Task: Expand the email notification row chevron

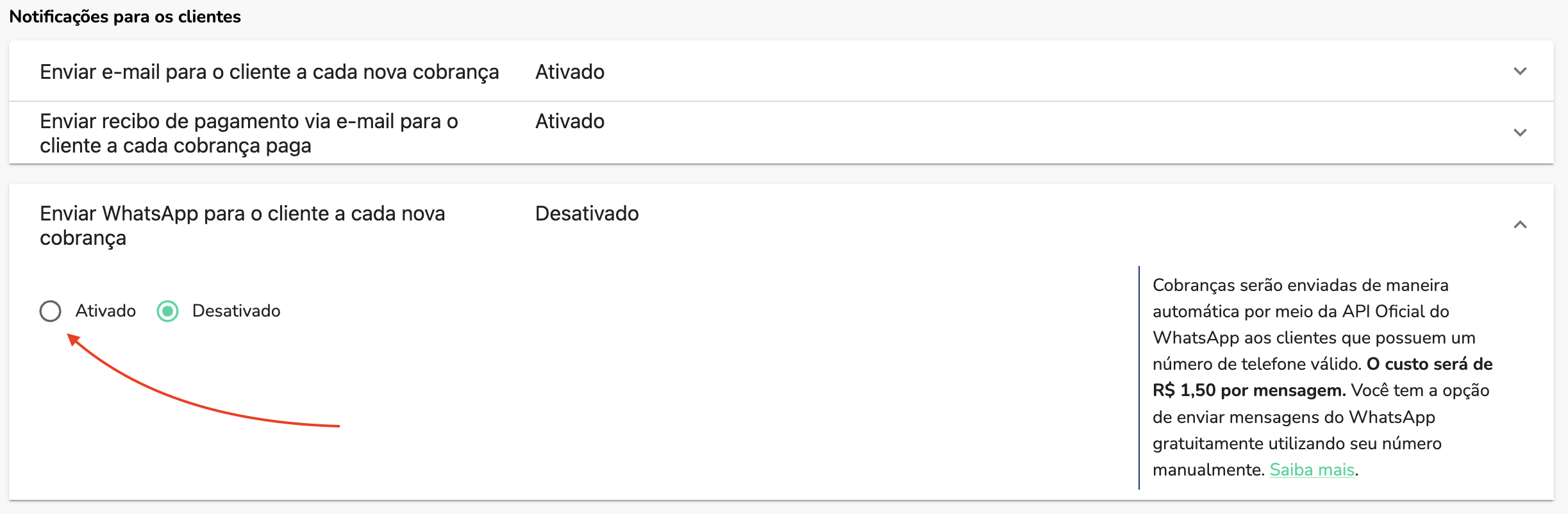Action: [1519, 72]
